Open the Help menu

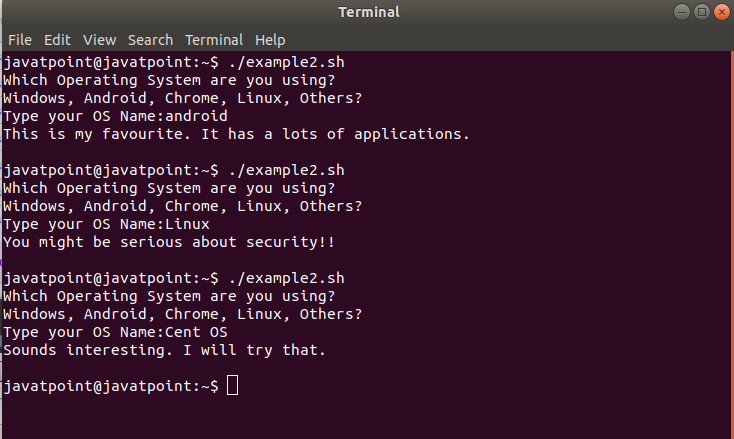pos(270,40)
